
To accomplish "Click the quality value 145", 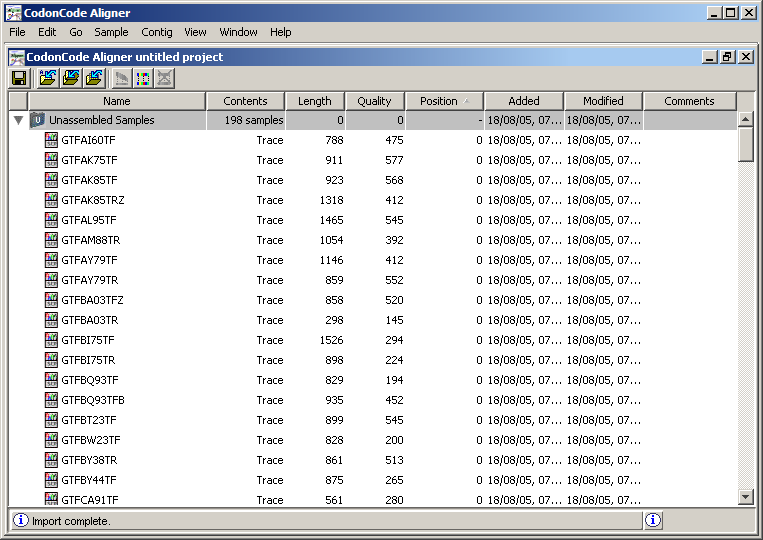I will 394,320.
